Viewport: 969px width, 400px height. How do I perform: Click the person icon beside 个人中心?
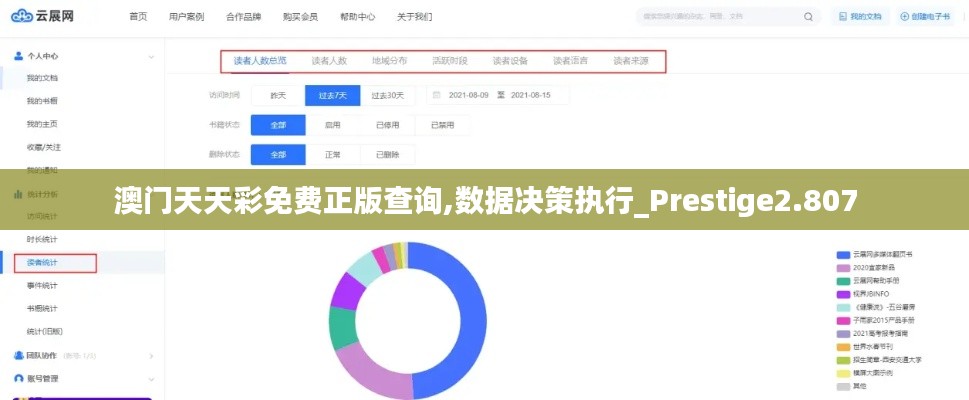coord(19,56)
